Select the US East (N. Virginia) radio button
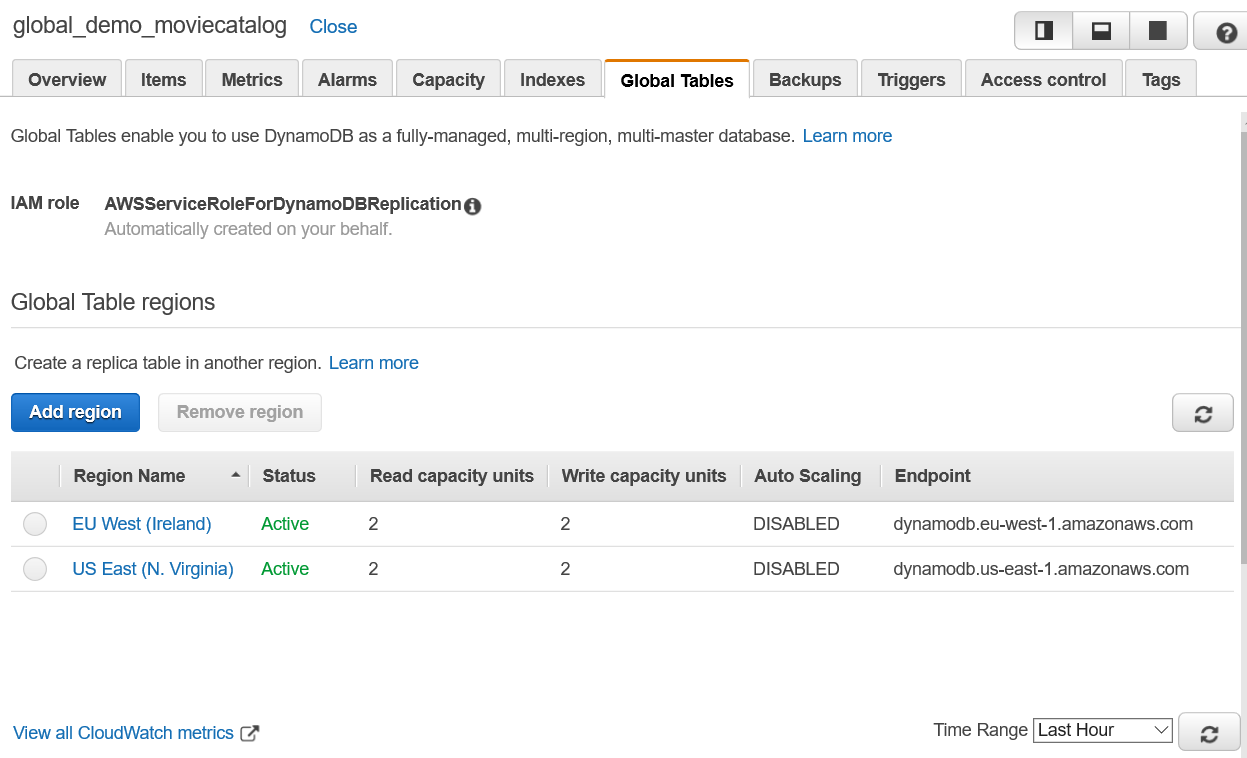Screen dimensions: 1247x758 click(35, 569)
